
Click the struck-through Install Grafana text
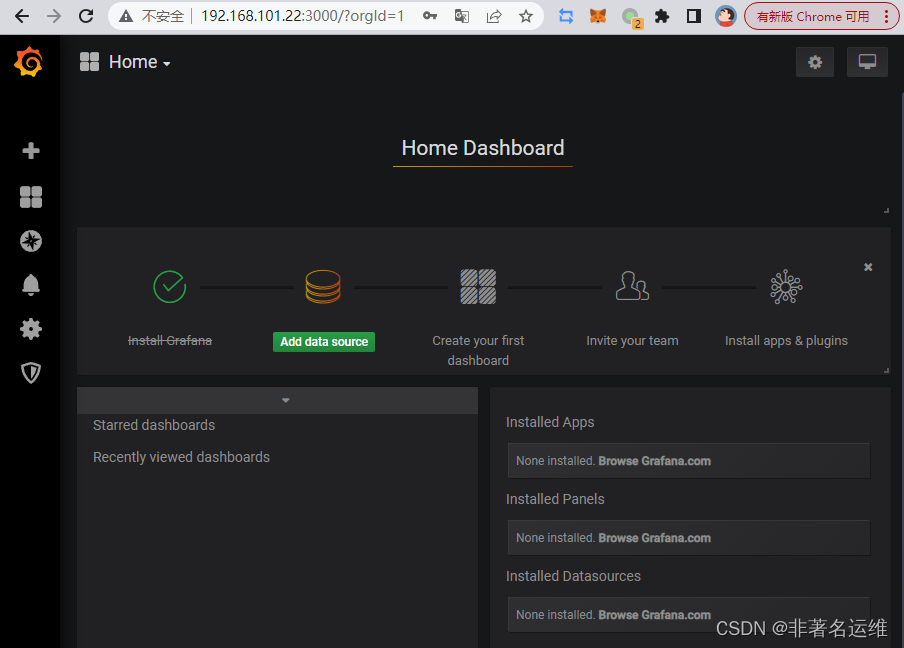(x=170, y=341)
